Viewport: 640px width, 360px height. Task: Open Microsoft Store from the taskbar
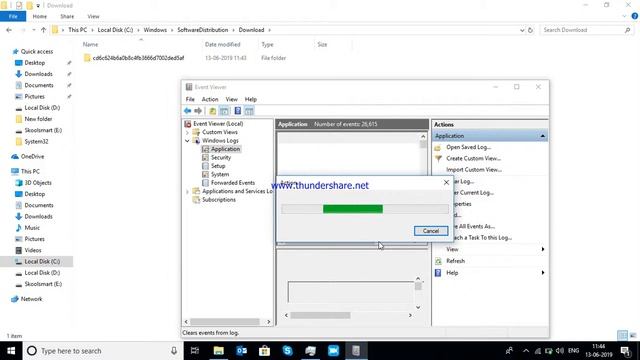pos(264,351)
